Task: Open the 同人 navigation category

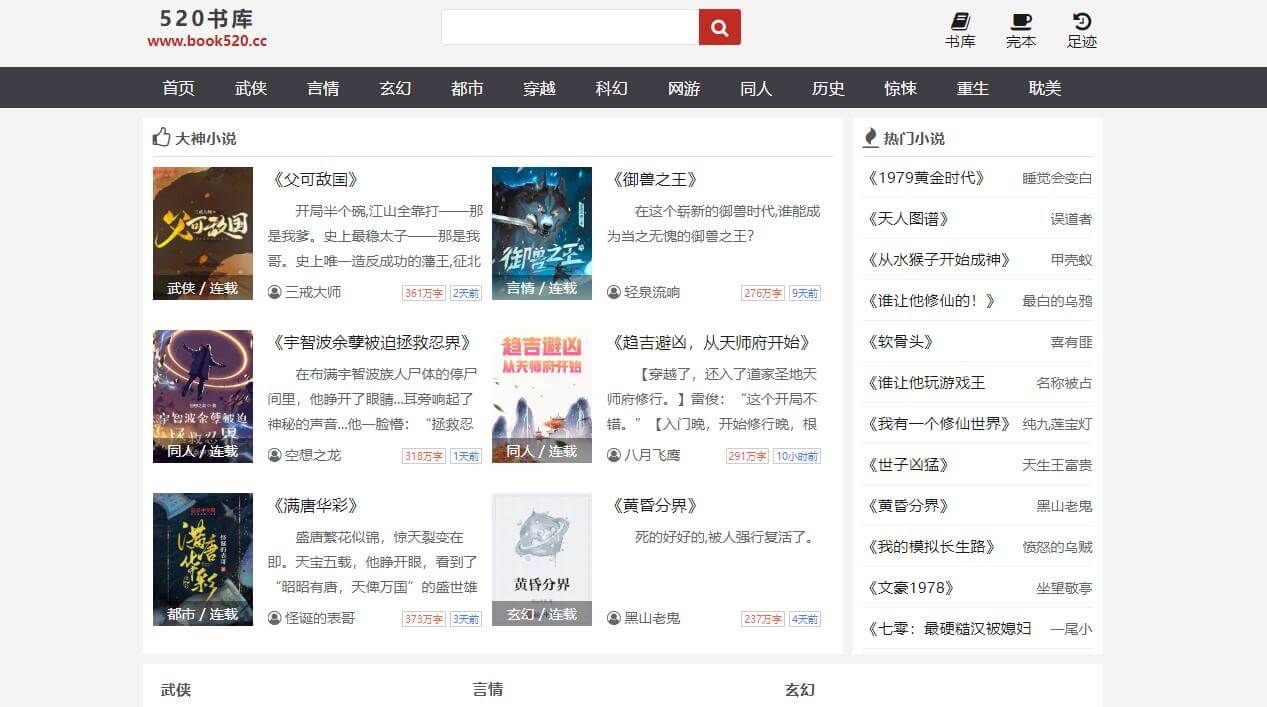Action: (x=756, y=88)
